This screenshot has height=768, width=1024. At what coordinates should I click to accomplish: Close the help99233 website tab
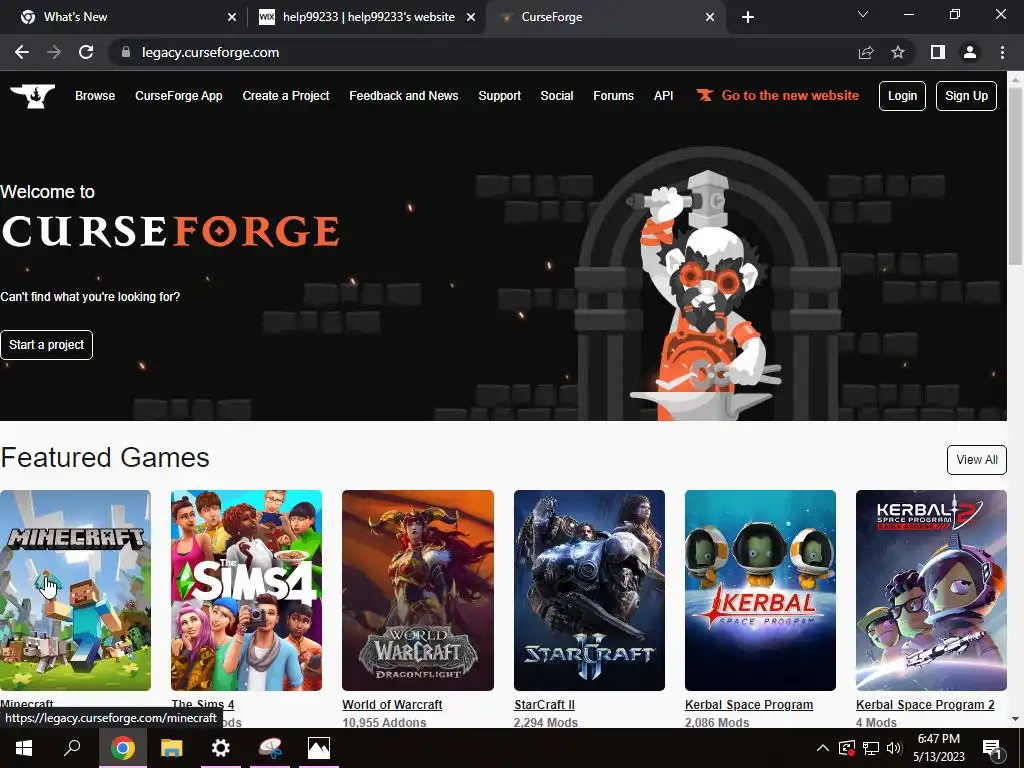click(x=471, y=17)
